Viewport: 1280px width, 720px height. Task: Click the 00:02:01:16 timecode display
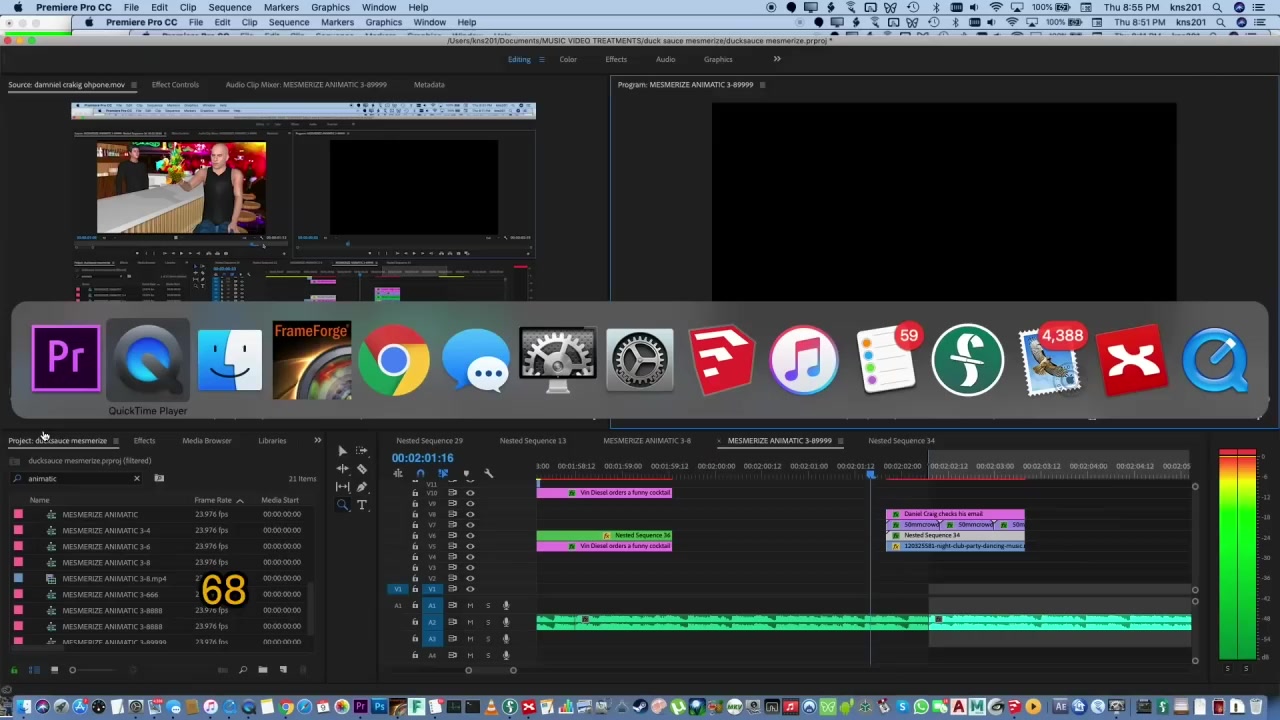tap(422, 458)
